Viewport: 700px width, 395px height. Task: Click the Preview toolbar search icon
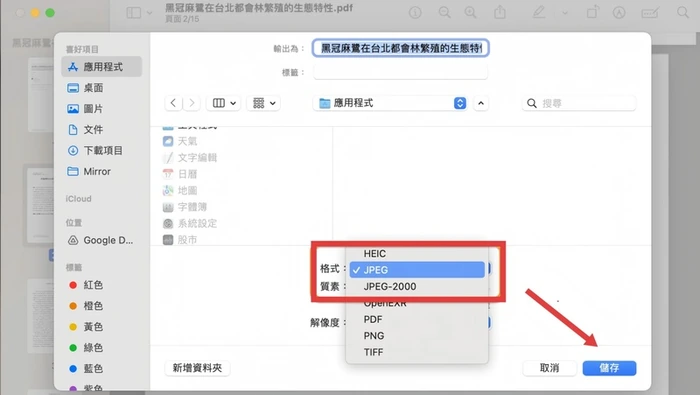683,12
